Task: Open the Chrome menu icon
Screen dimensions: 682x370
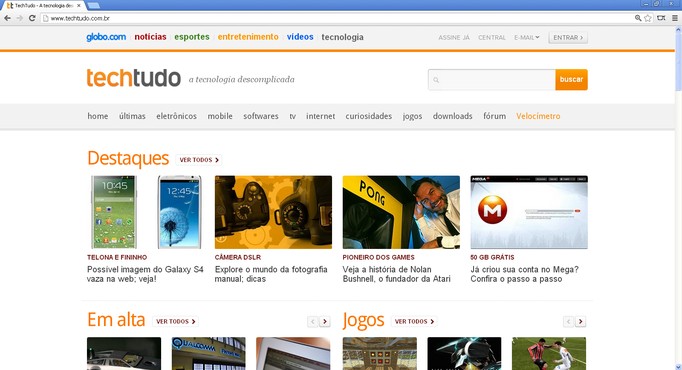Action: pyautogui.click(x=675, y=18)
